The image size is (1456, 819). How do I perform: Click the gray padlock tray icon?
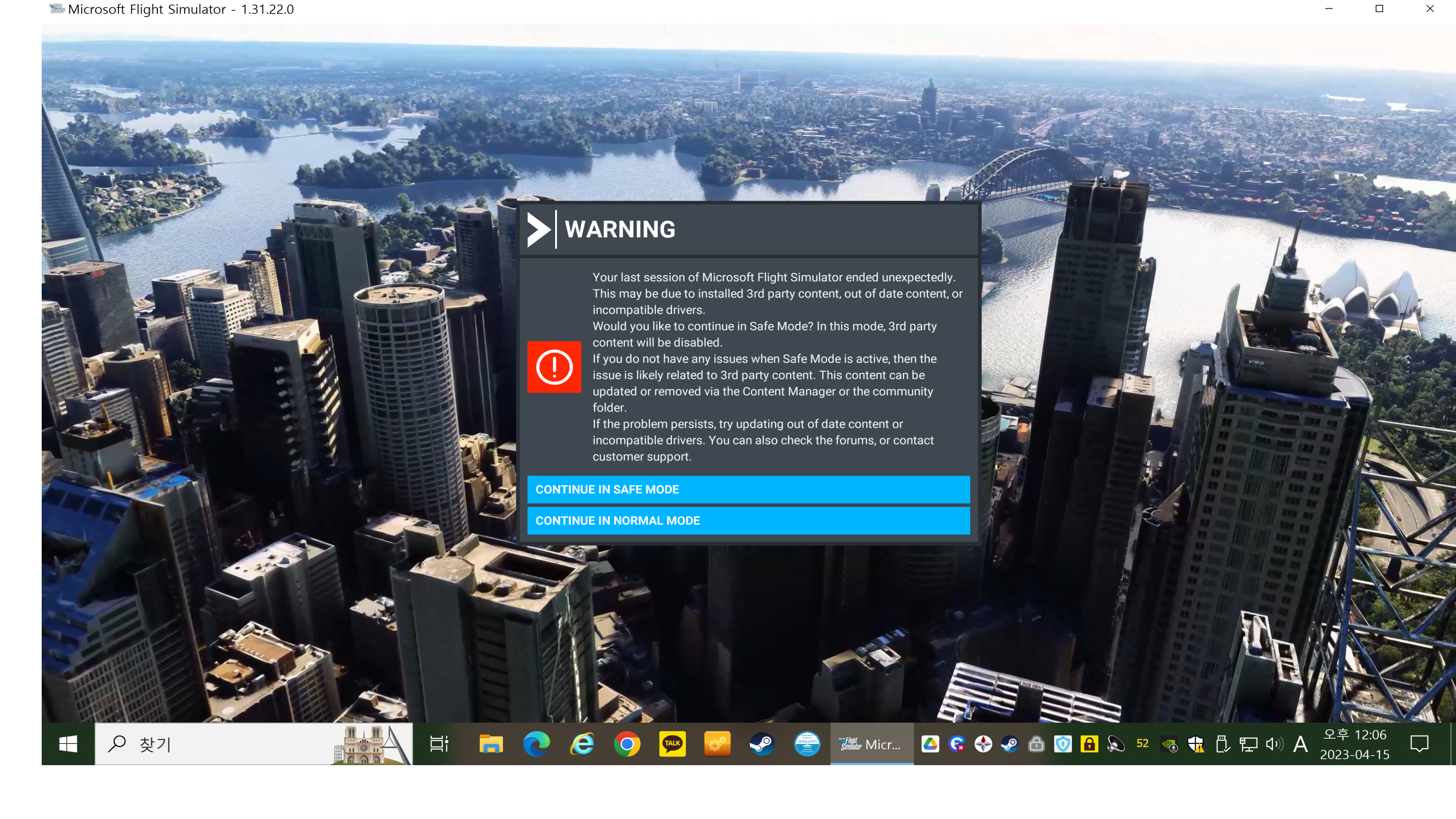(x=1036, y=744)
